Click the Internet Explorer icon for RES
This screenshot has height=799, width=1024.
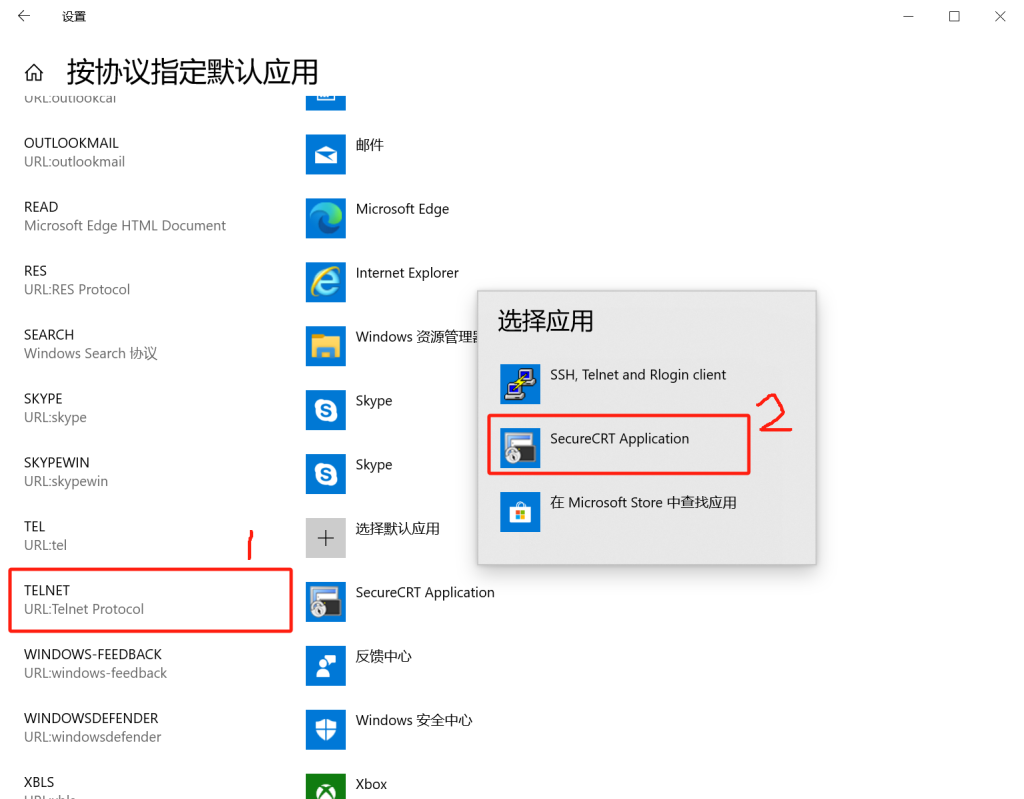tap(325, 282)
